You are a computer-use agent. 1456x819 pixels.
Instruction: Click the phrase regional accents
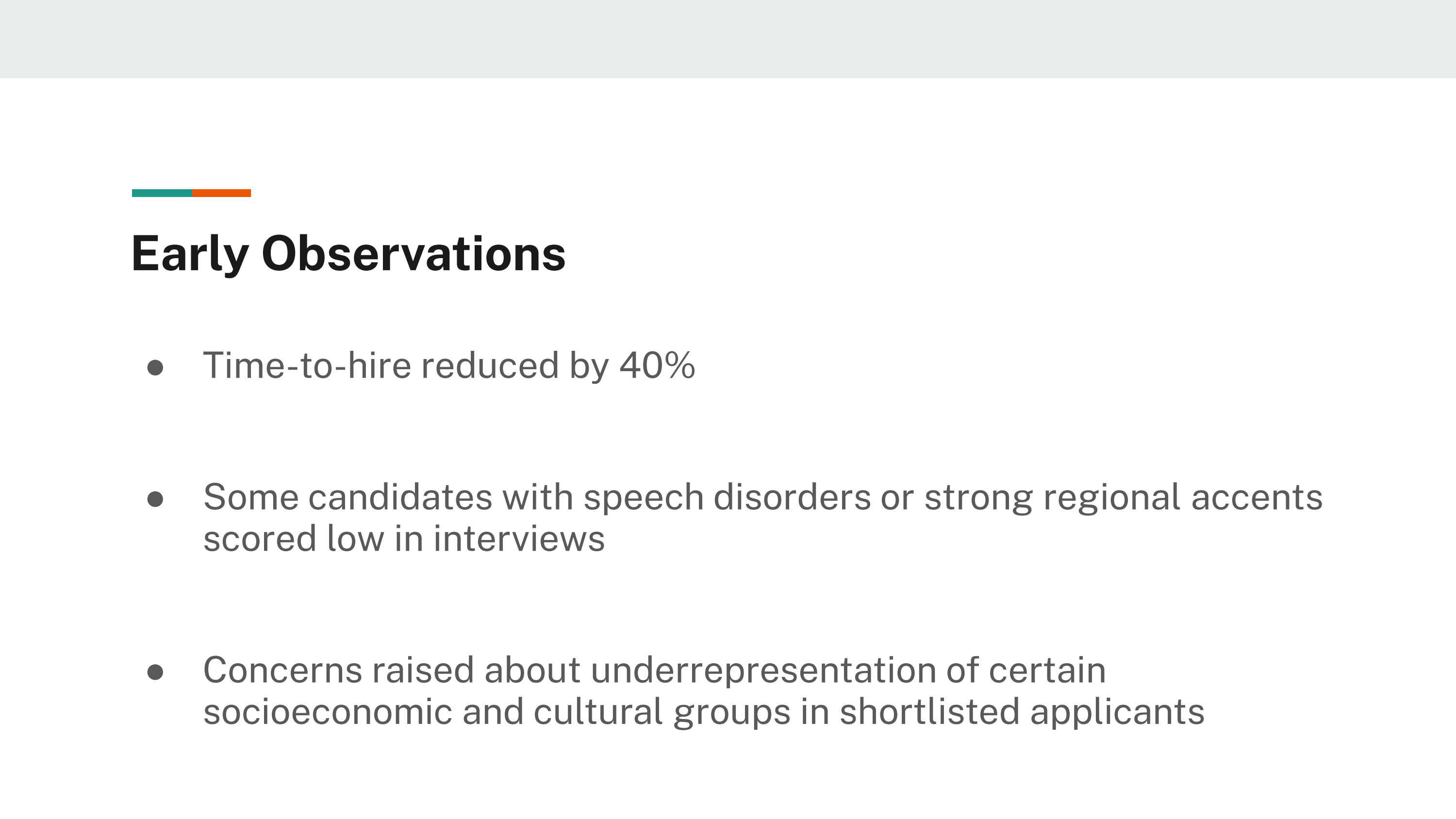(1182, 498)
